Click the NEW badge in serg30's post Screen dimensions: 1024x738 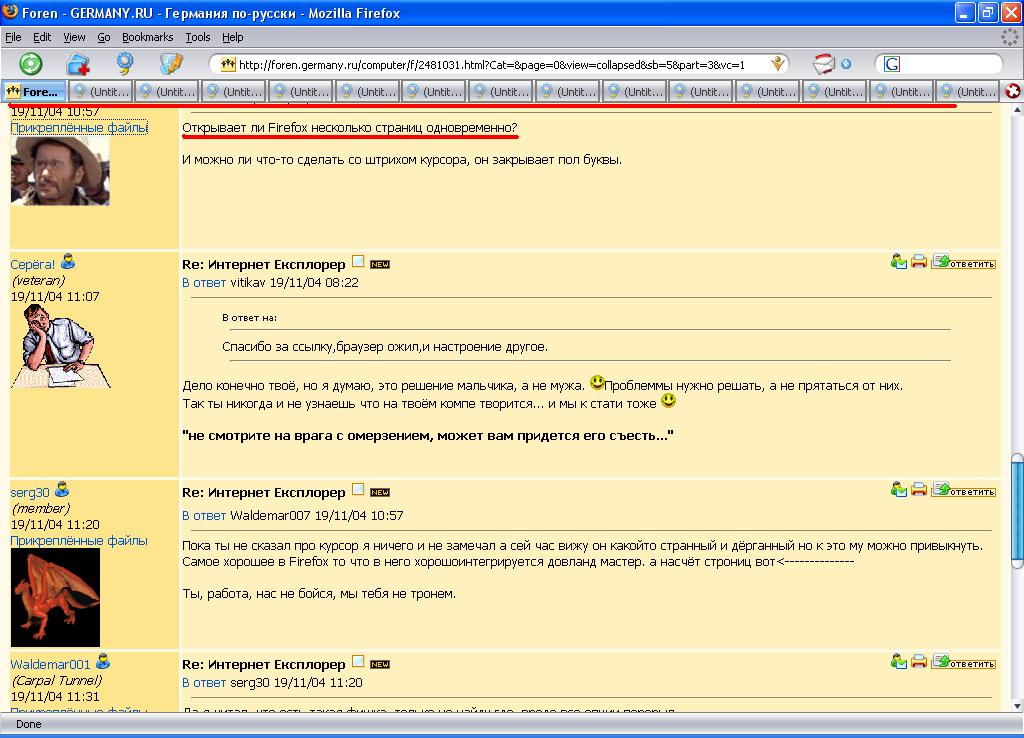point(380,492)
